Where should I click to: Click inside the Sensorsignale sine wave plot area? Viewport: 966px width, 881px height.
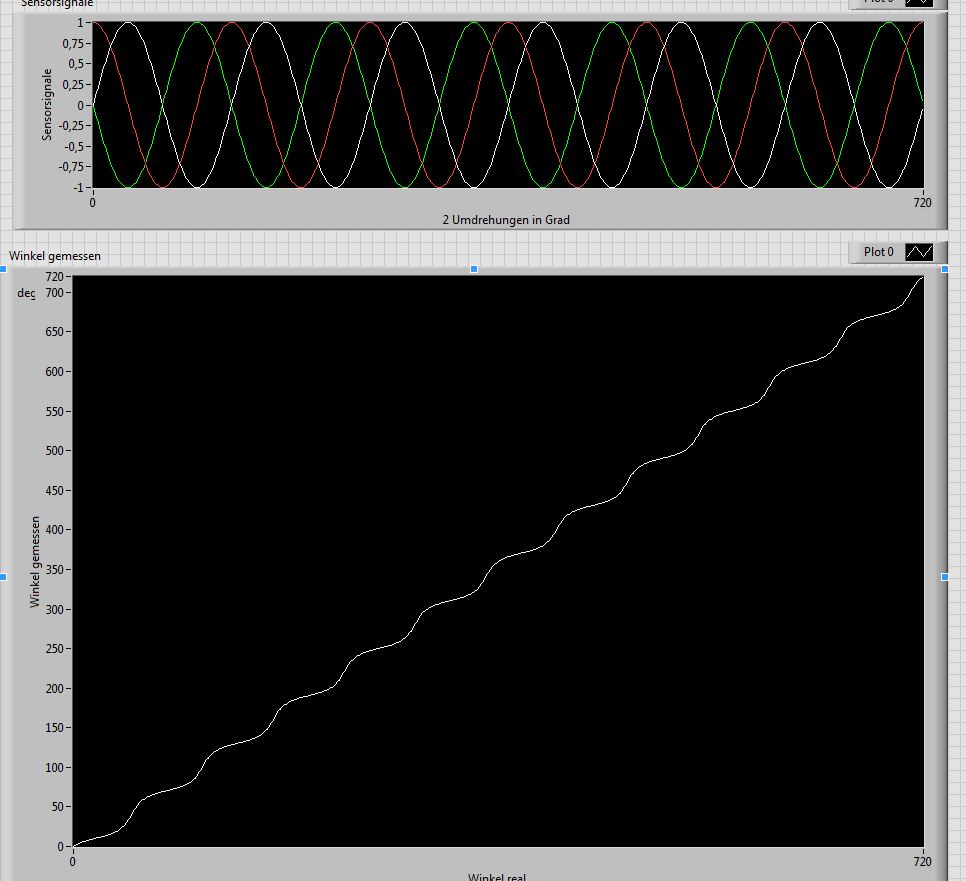click(508, 105)
